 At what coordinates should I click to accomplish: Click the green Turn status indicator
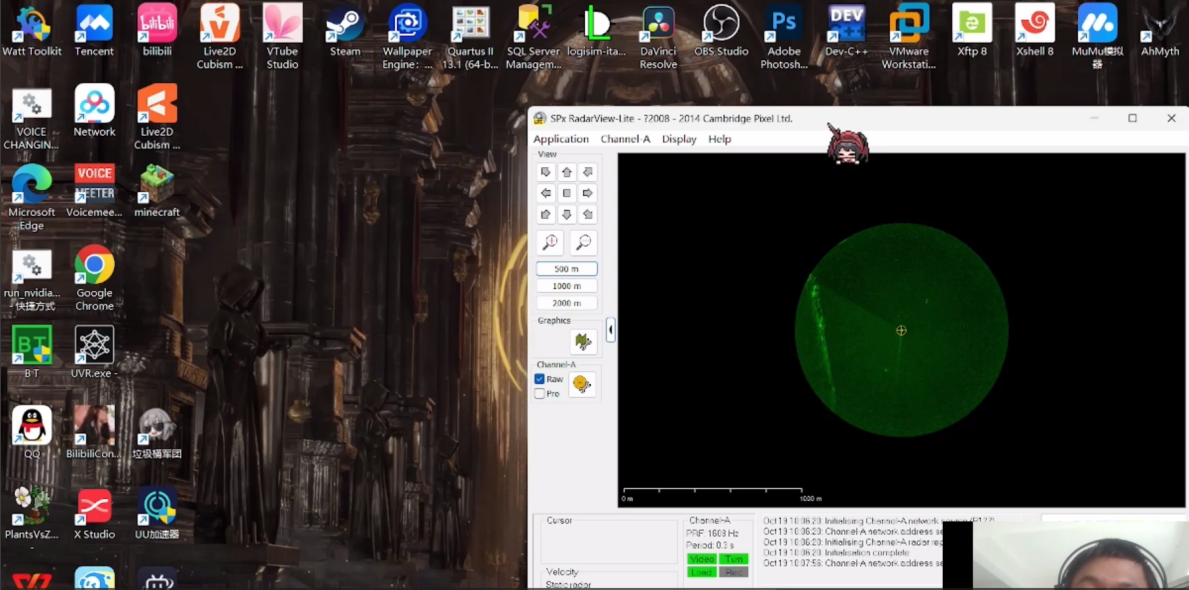click(733, 559)
